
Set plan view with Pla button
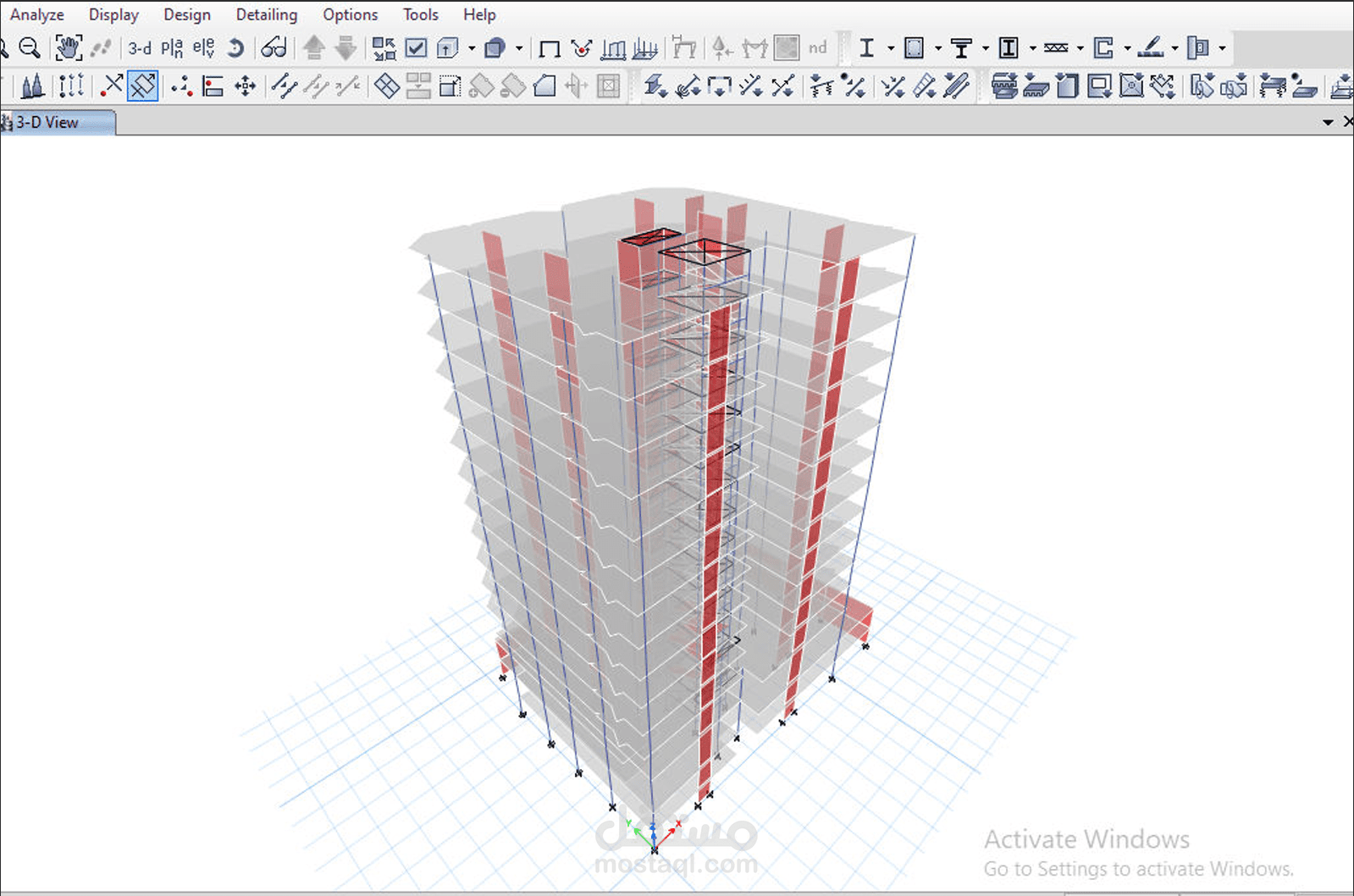click(172, 48)
